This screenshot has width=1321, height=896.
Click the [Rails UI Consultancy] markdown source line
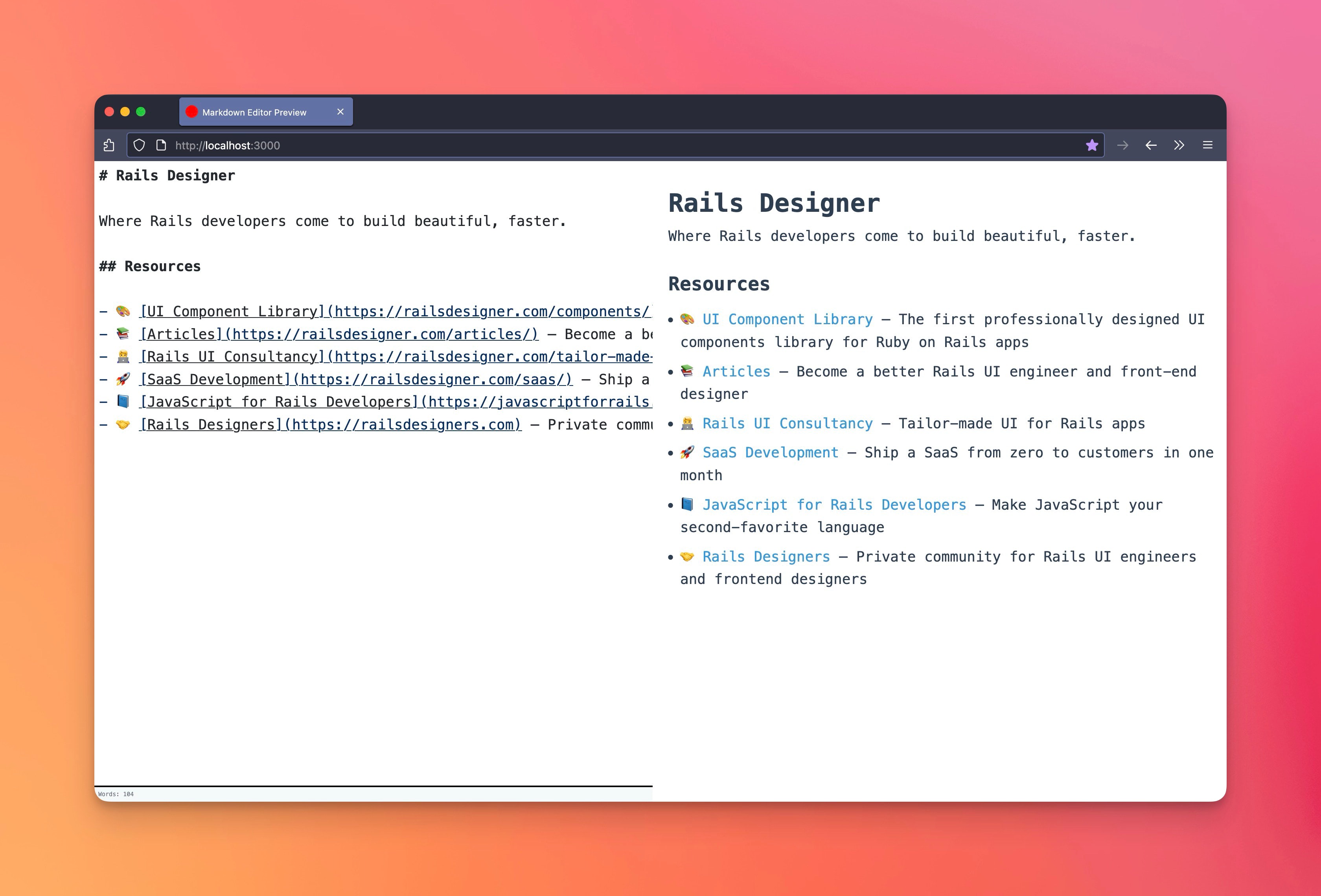coord(375,357)
